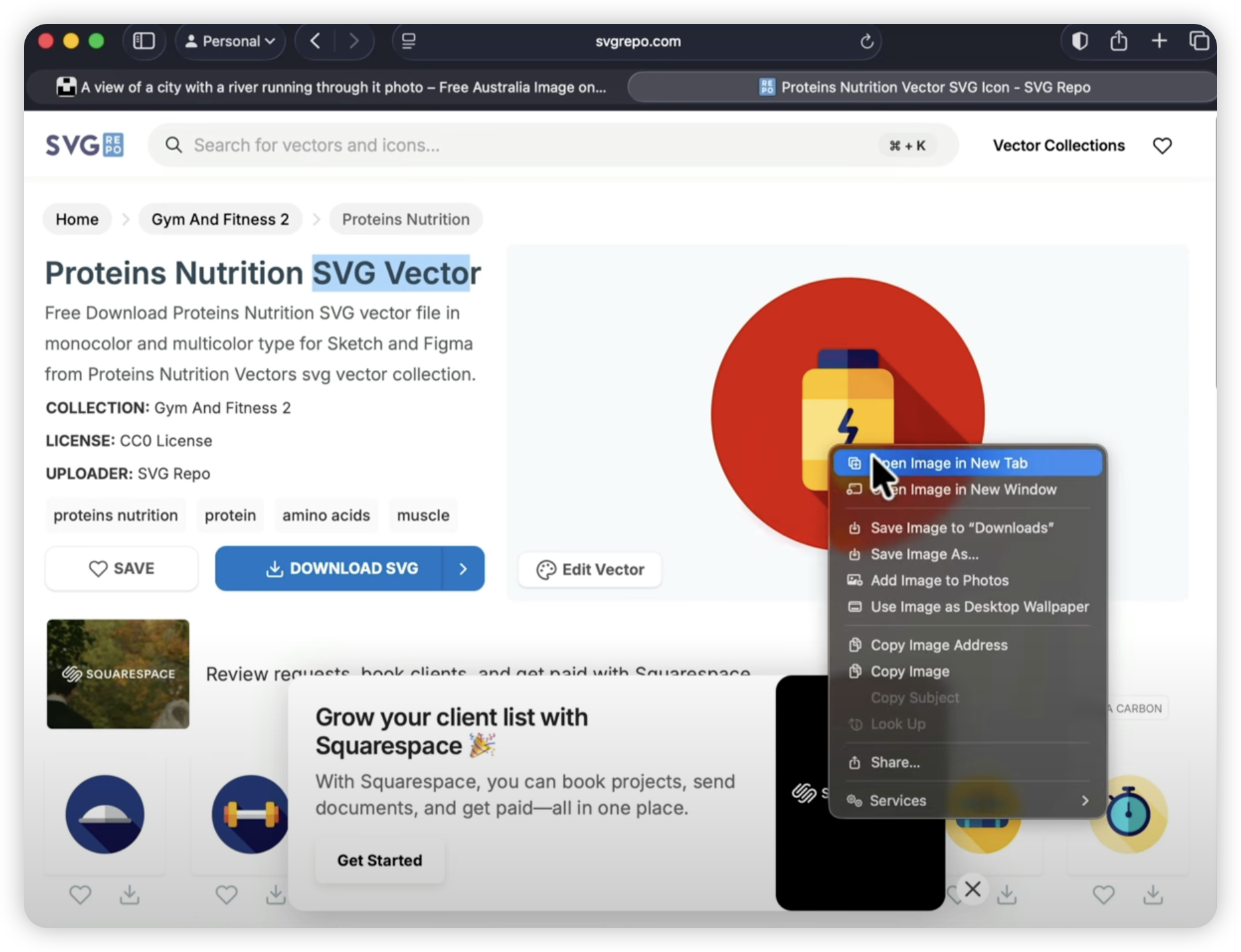The height and width of the screenshot is (952, 1241).
Task: Open the Safari share icon
Action: click(x=1118, y=41)
